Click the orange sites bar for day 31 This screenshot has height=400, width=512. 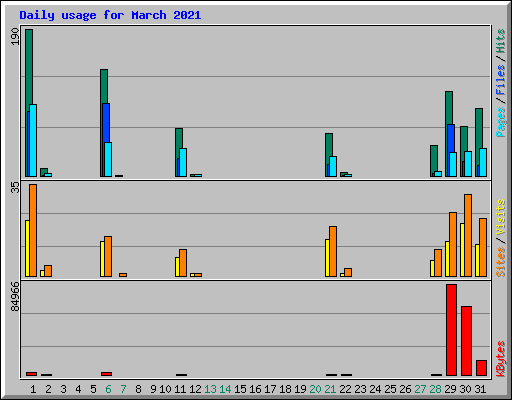(x=483, y=247)
